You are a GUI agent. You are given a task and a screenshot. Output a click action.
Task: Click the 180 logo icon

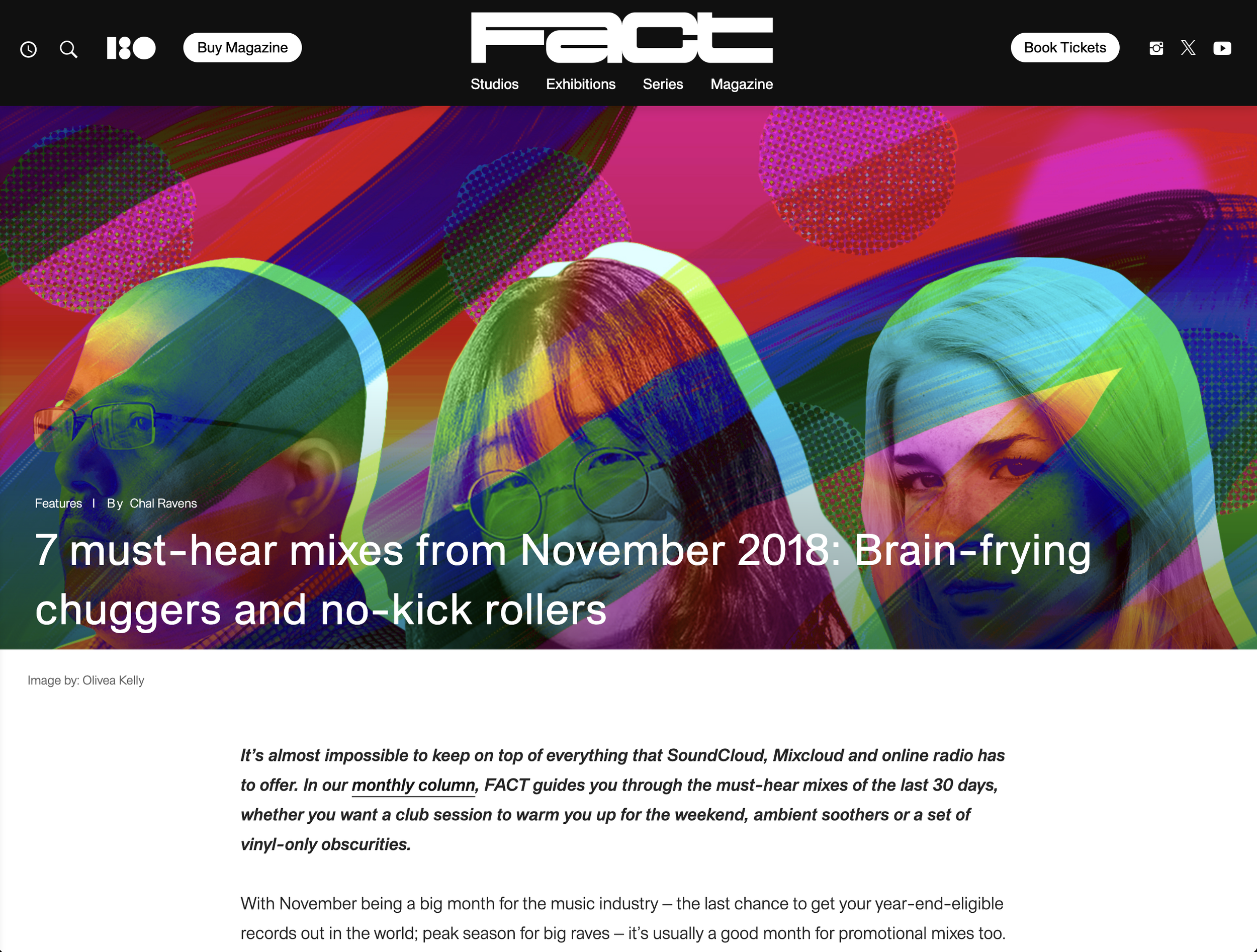tap(131, 48)
